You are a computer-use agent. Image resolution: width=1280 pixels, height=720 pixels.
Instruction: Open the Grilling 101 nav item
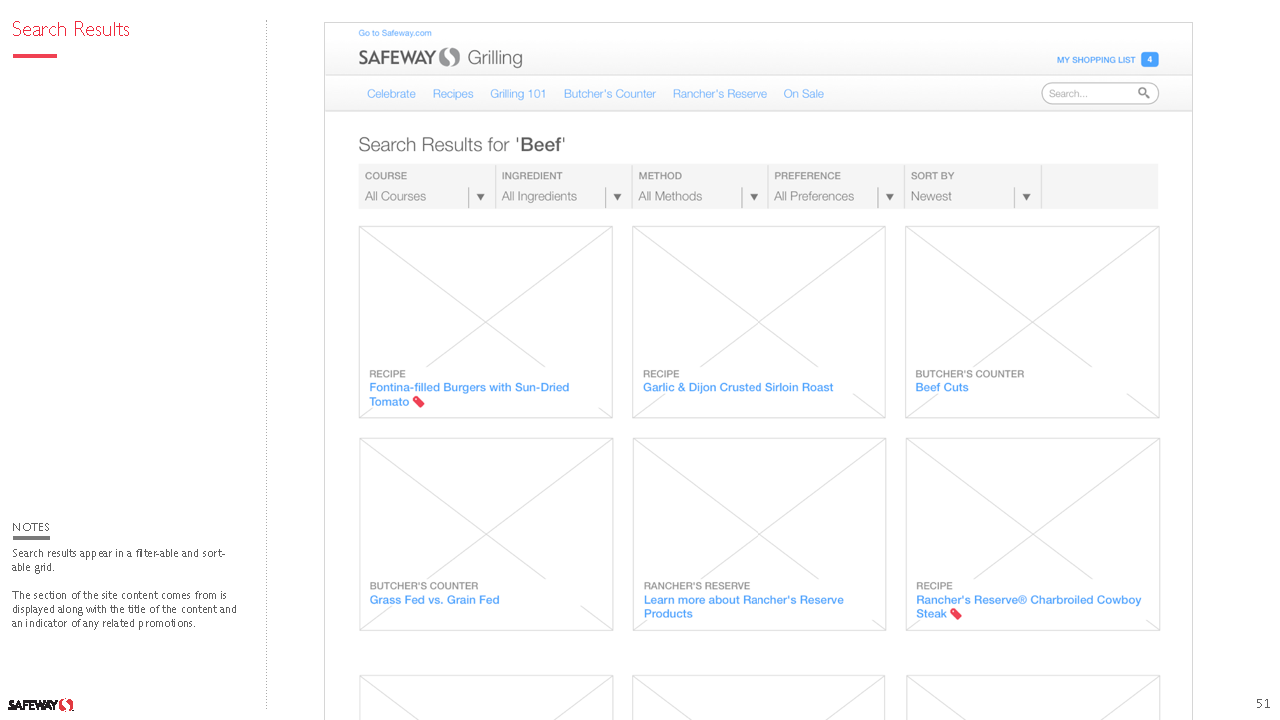coord(518,94)
